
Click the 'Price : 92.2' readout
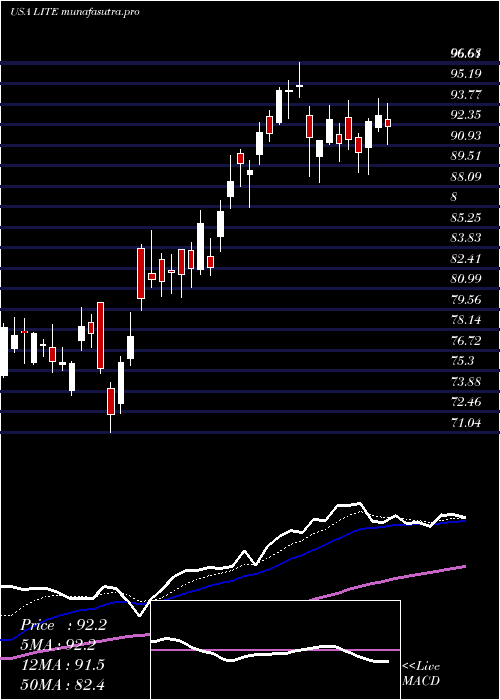[63, 625]
